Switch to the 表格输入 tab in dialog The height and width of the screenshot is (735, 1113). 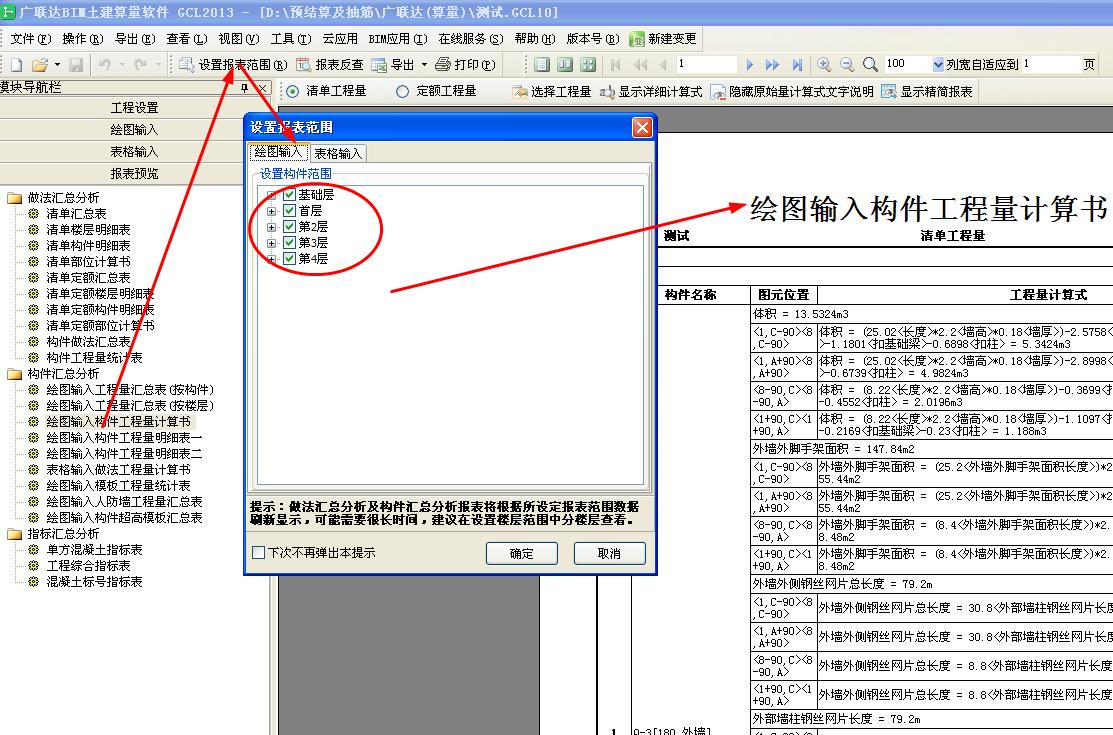[x=338, y=153]
